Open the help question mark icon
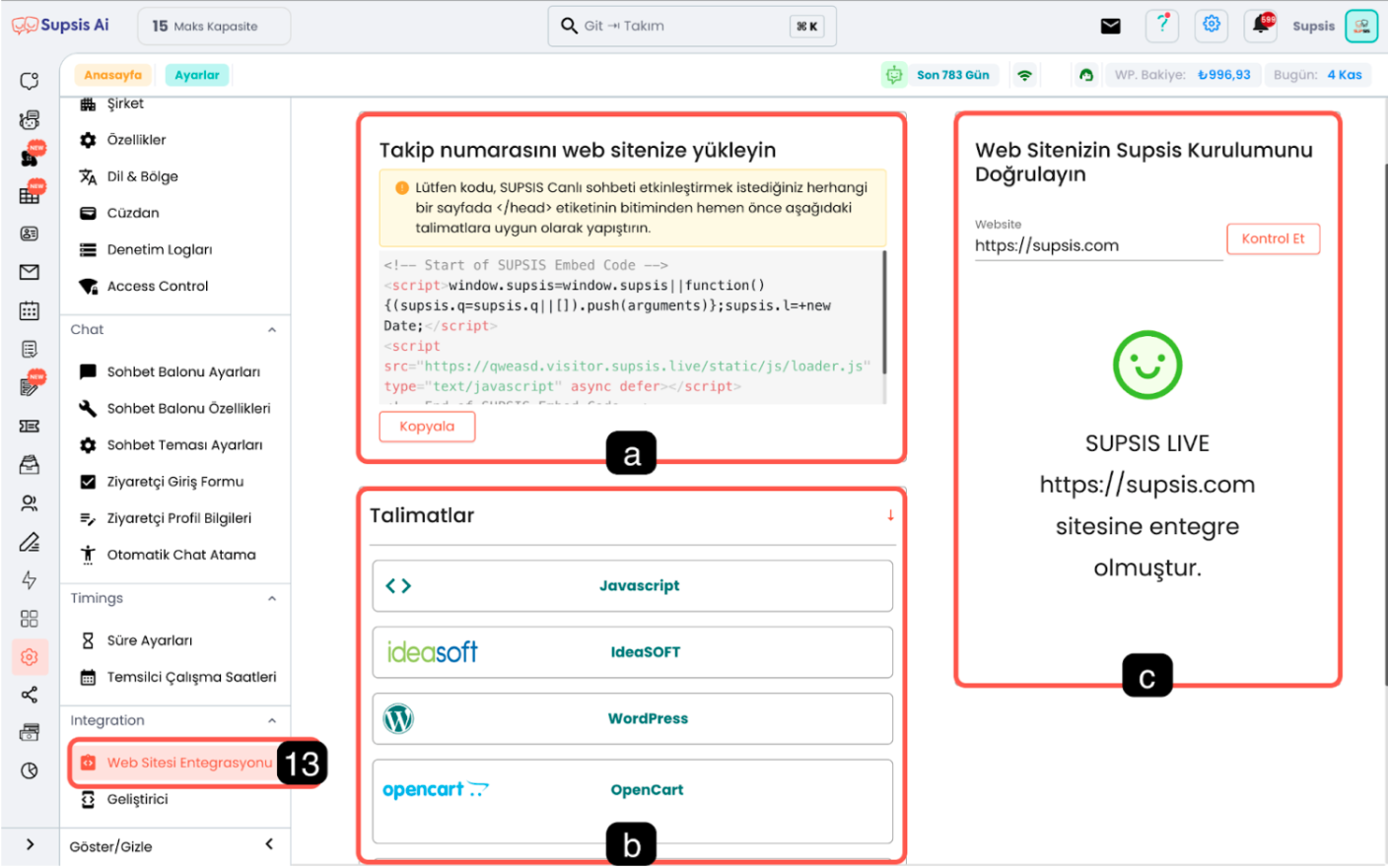 coord(1162,25)
